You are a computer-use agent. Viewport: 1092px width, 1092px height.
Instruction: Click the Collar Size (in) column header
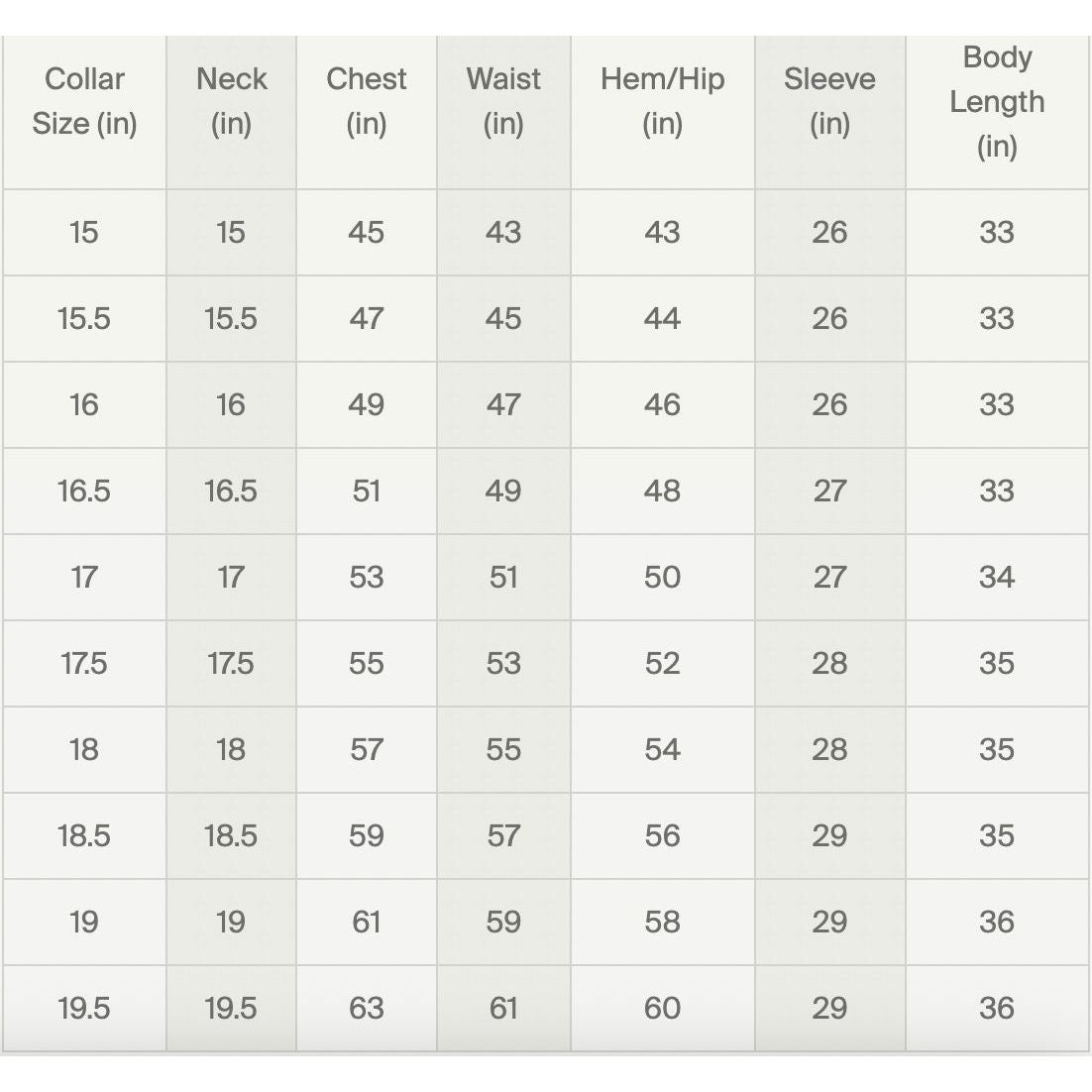pos(84,101)
